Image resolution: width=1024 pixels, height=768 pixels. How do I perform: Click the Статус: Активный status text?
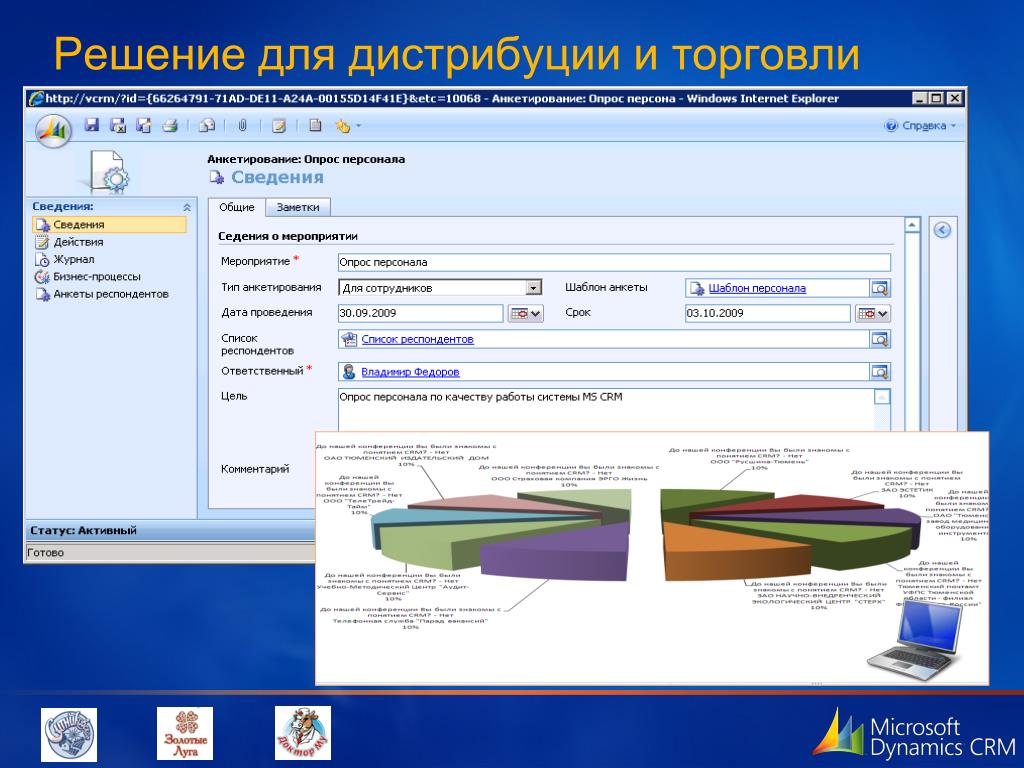[84, 531]
